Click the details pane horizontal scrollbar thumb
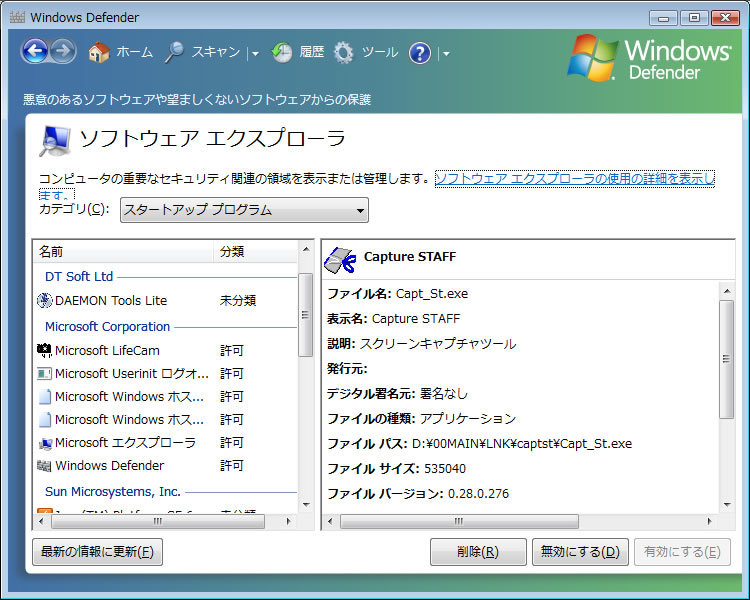The height and width of the screenshot is (600, 750). 459,522
